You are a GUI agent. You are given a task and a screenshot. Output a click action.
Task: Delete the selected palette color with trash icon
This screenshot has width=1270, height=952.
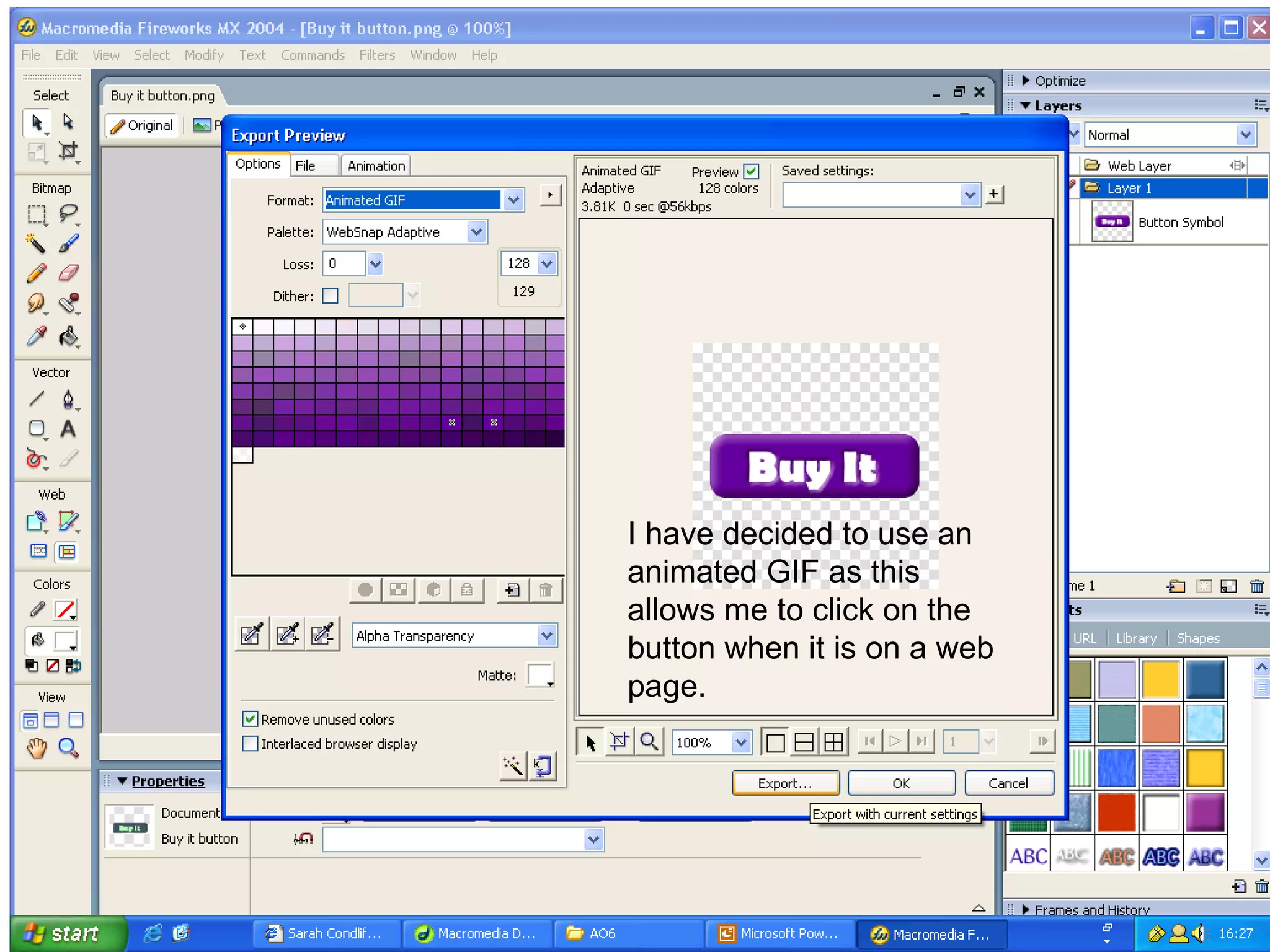pyautogui.click(x=546, y=590)
